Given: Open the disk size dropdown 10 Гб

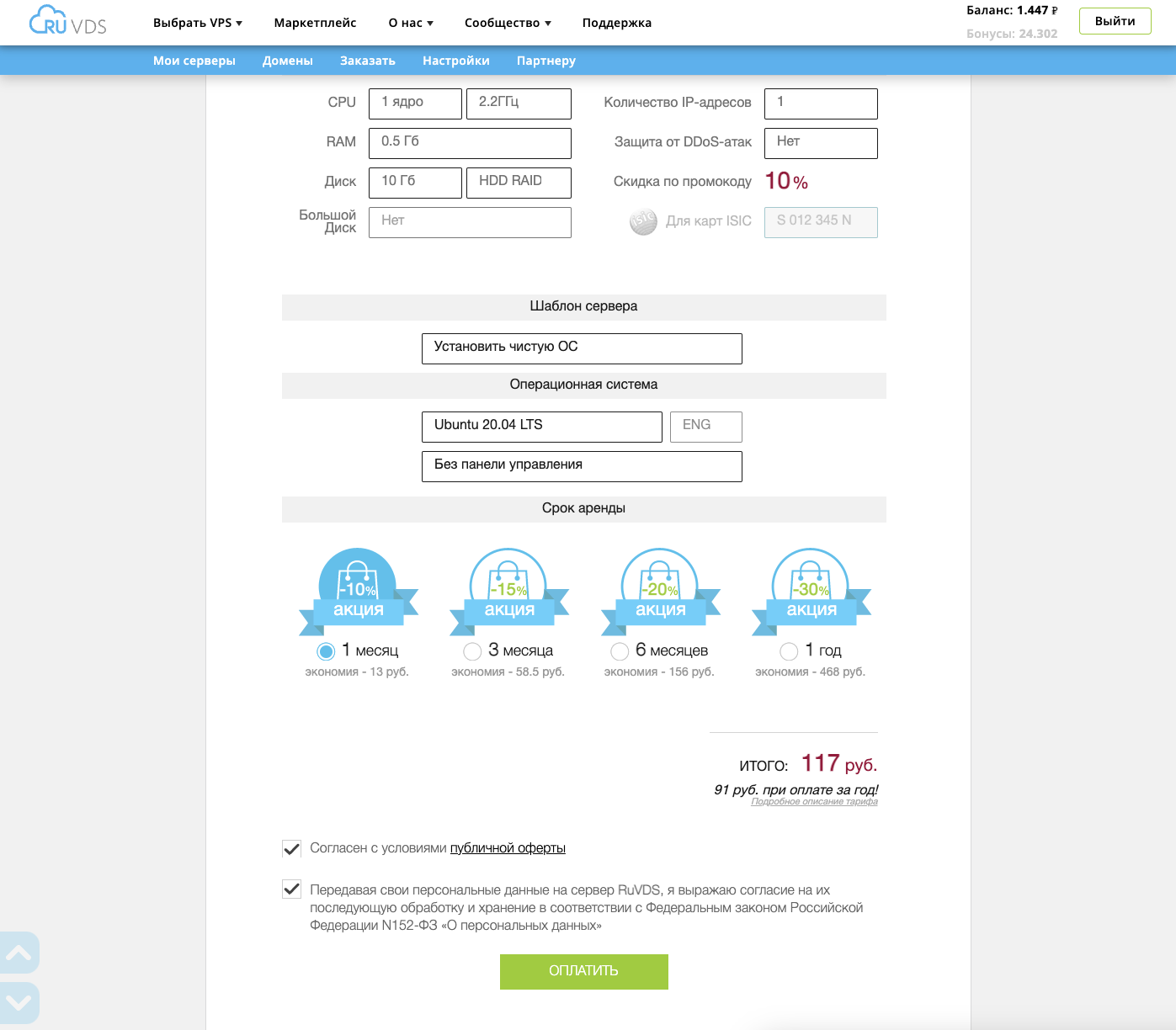Looking at the screenshot, I should pos(415,183).
